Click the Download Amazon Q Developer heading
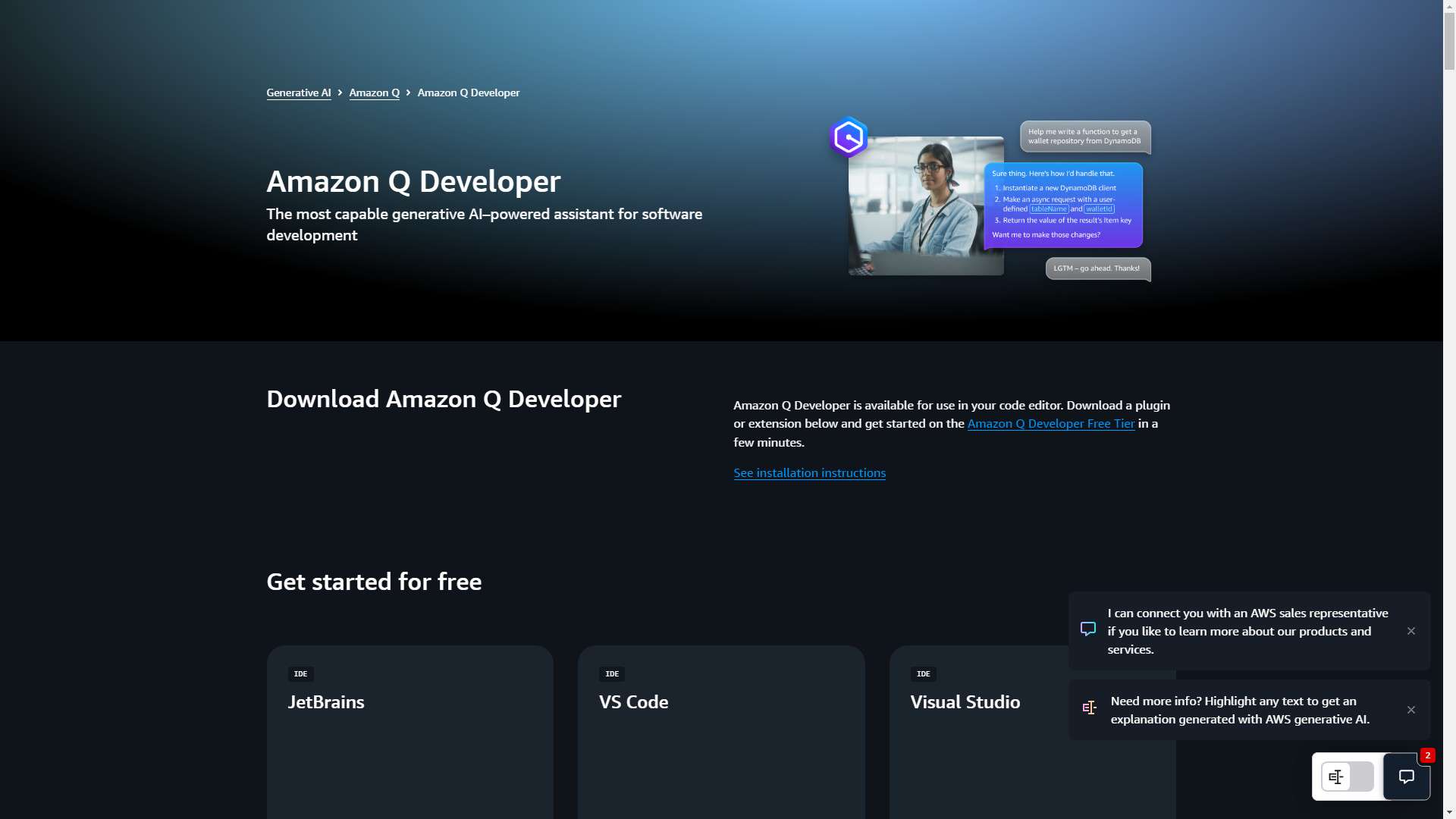1456x819 pixels. (x=444, y=399)
